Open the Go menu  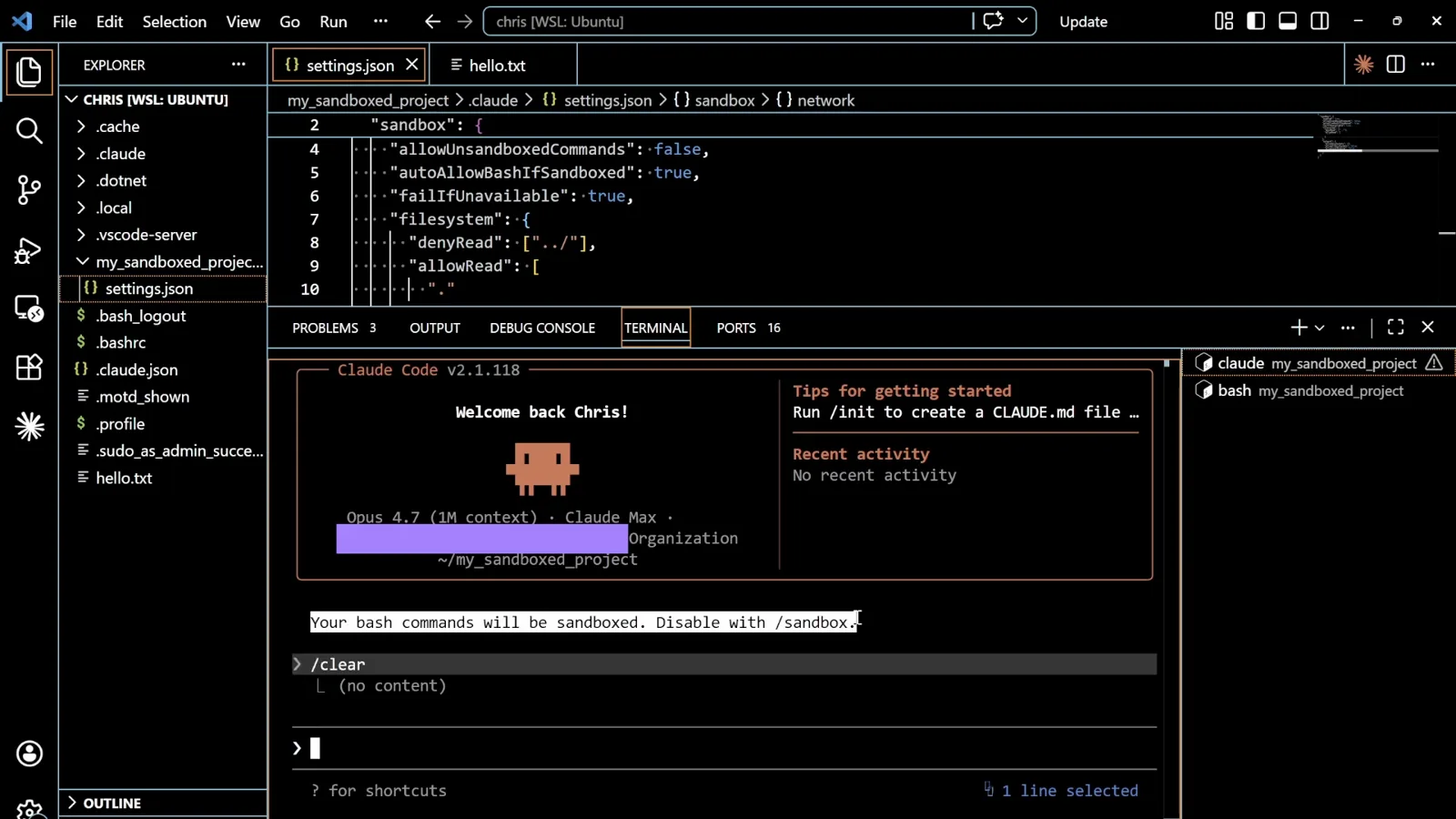click(x=289, y=21)
